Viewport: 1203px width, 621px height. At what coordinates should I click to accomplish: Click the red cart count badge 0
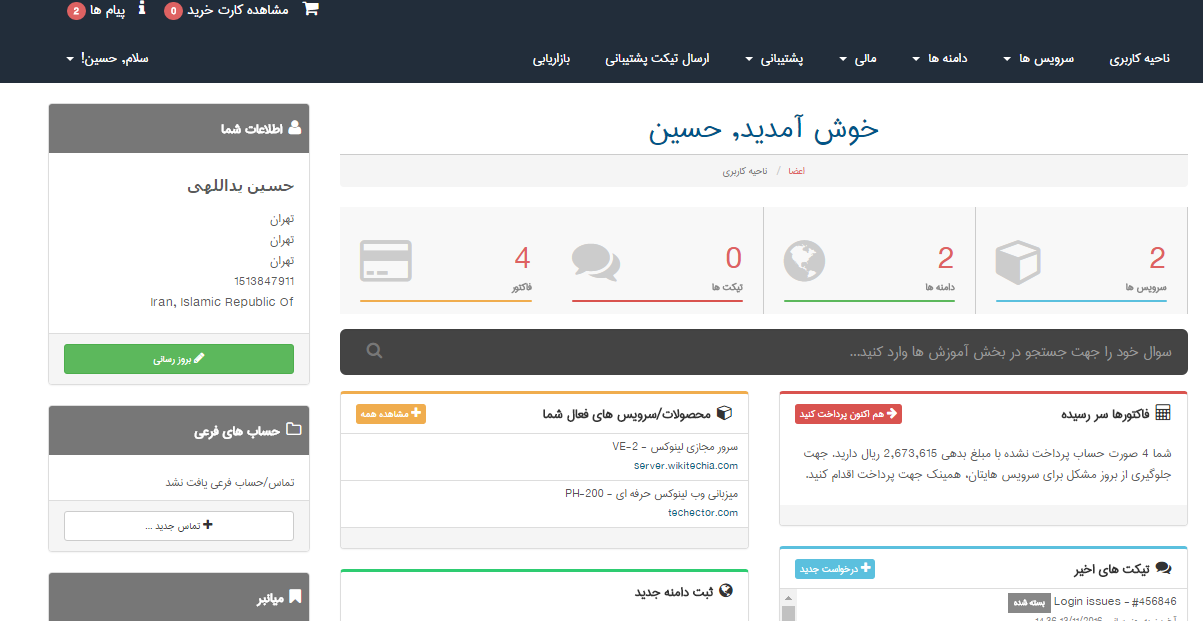coord(173,11)
